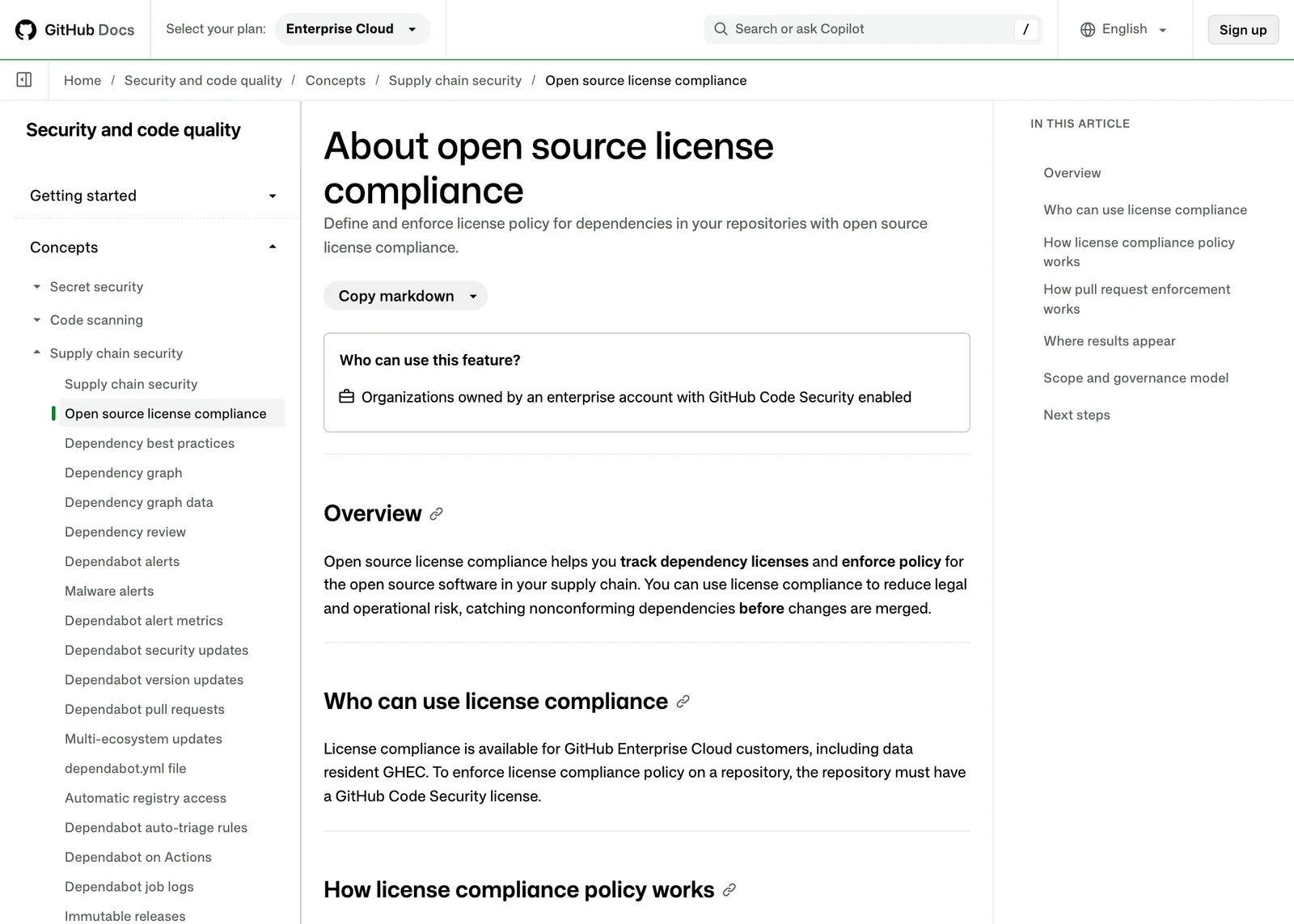Copy the Overview heading anchor link
The height and width of the screenshot is (924, 1294).
(x=436, y=514)
